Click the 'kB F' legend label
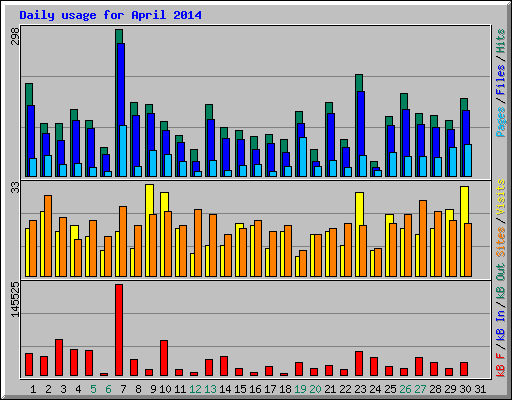512x400 pixels. [x=500, y=365]
